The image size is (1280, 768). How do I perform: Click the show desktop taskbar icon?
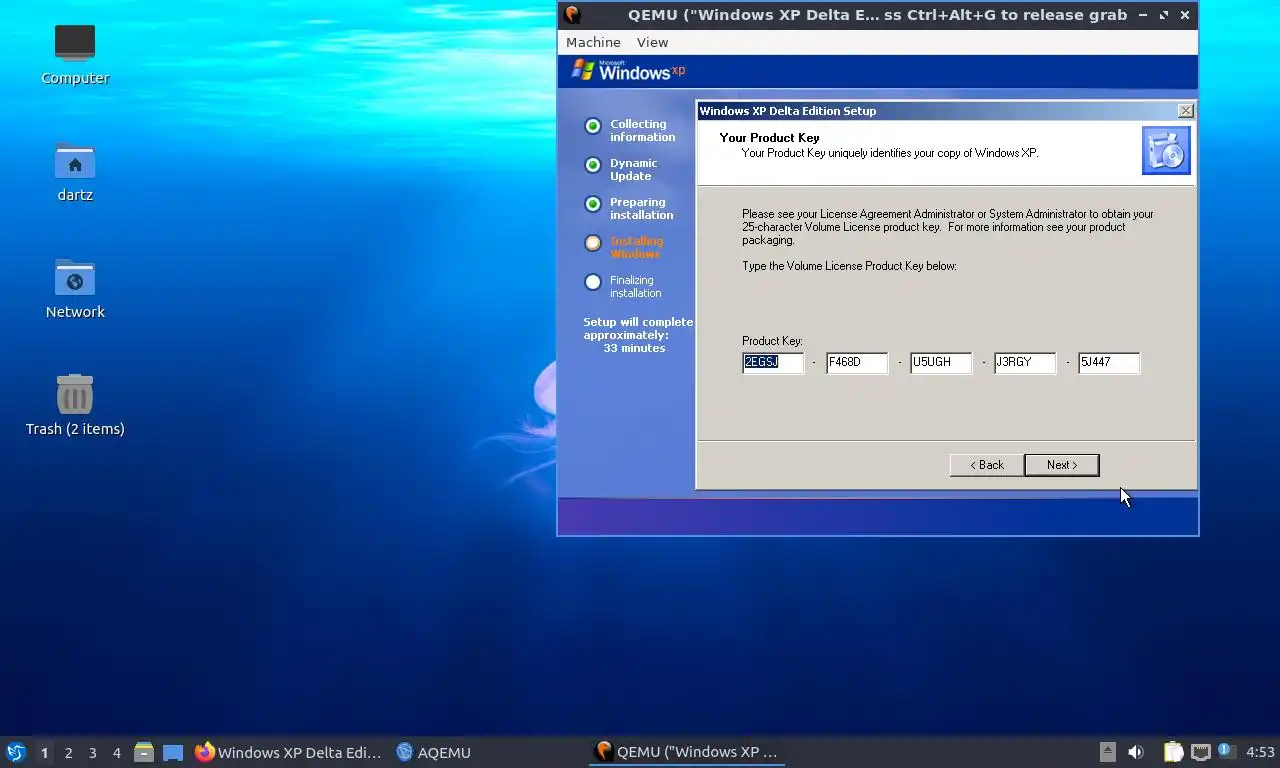coord(173,752)
